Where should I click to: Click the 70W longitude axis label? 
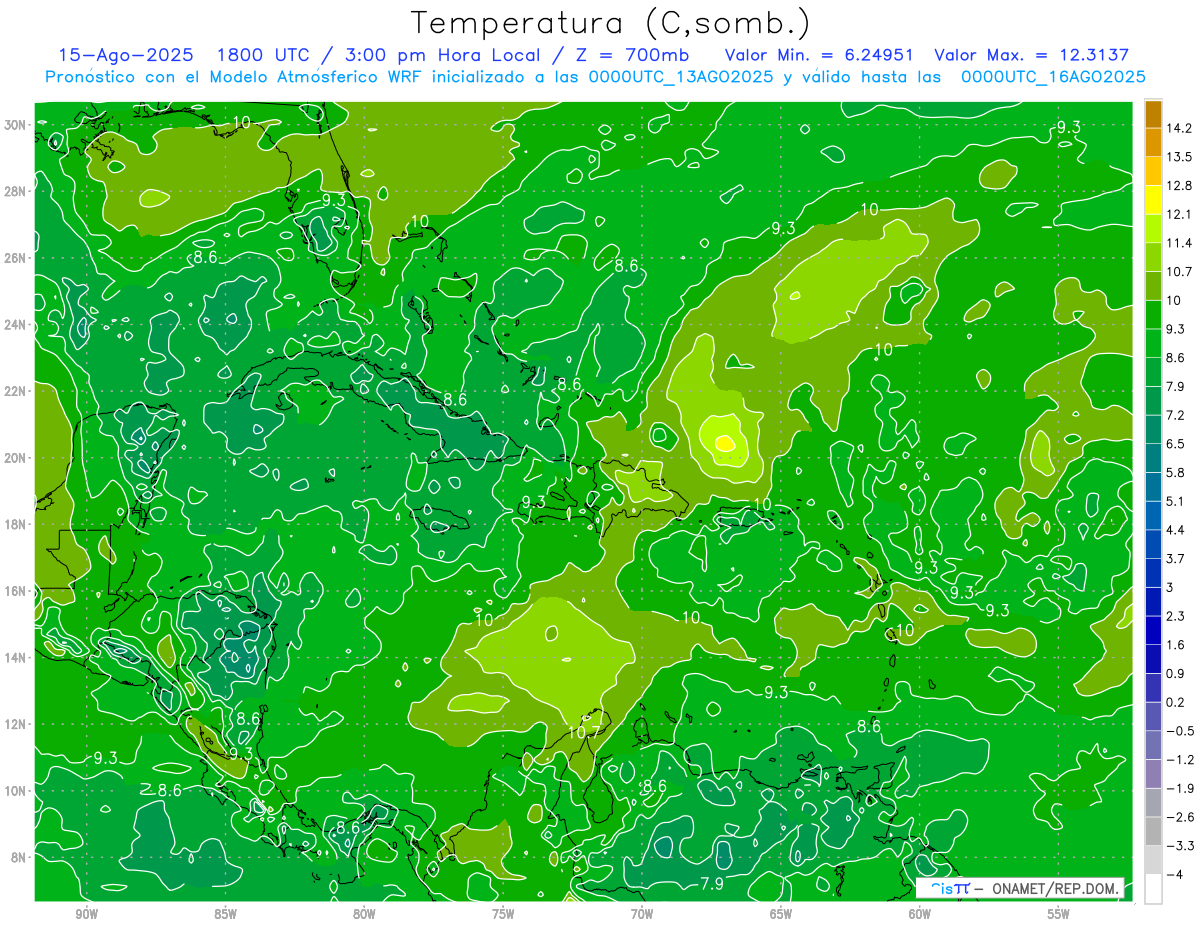tap(642, 915)
